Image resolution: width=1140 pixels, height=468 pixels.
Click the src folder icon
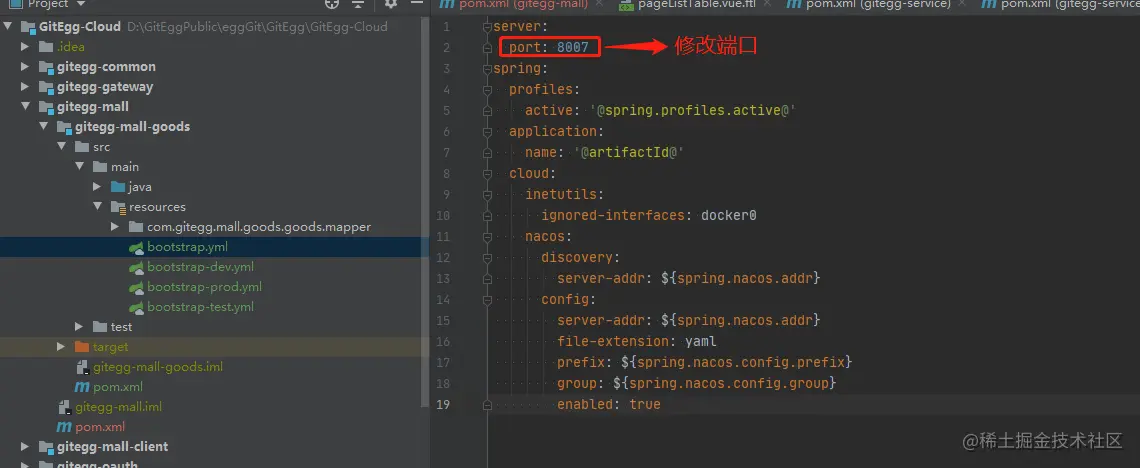tap(81, 147)
